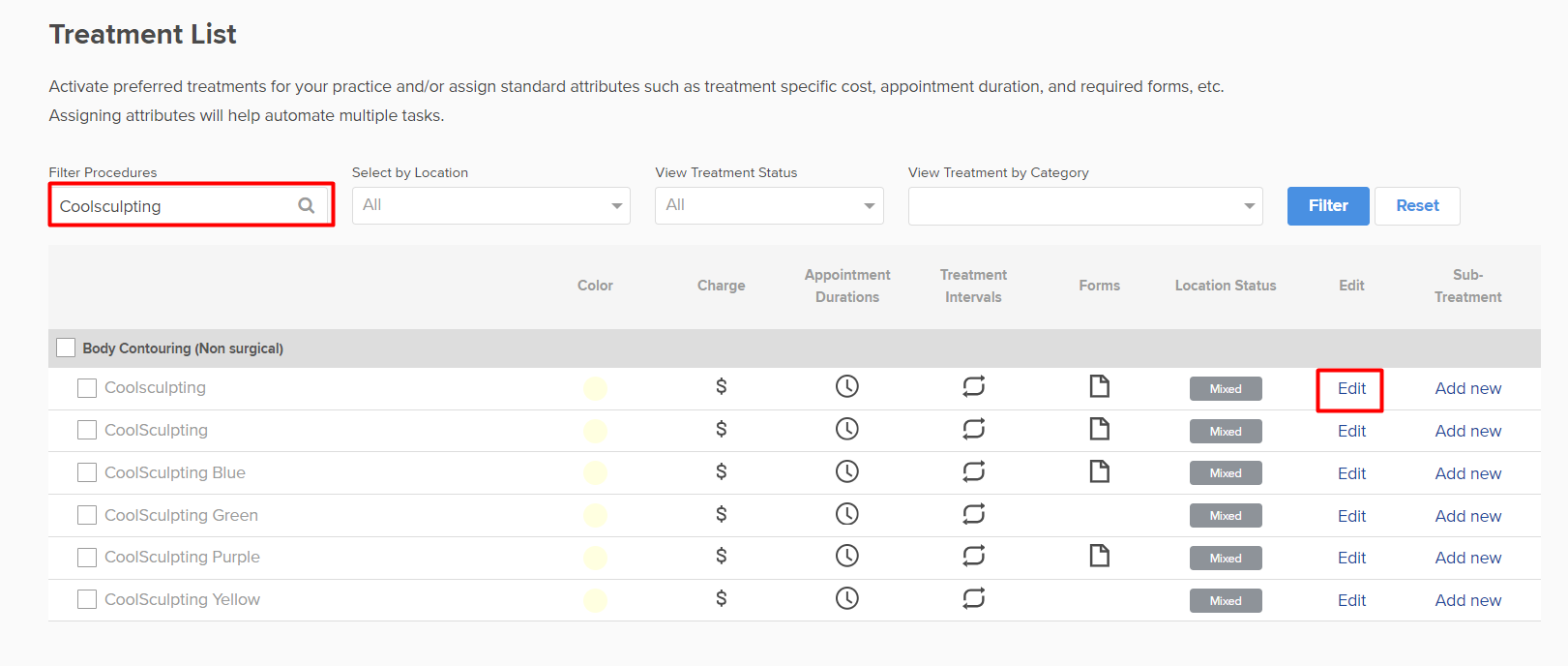The image size is (1568, 666).
Task: Enable the CoolSculpting Yellow checkbox
Action: [x=87, y=600]
